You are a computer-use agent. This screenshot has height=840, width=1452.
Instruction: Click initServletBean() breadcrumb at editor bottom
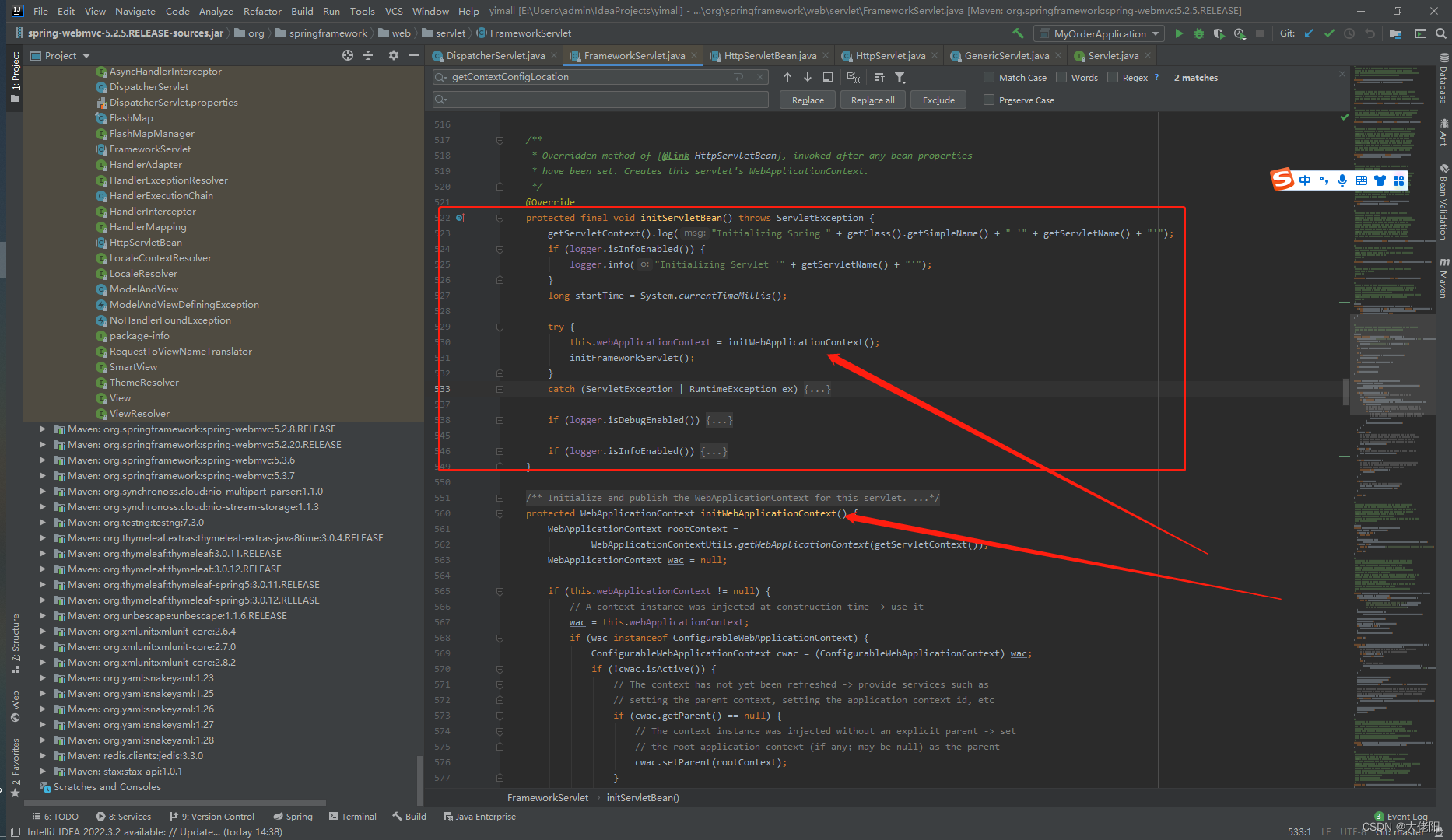coord(642,797)
